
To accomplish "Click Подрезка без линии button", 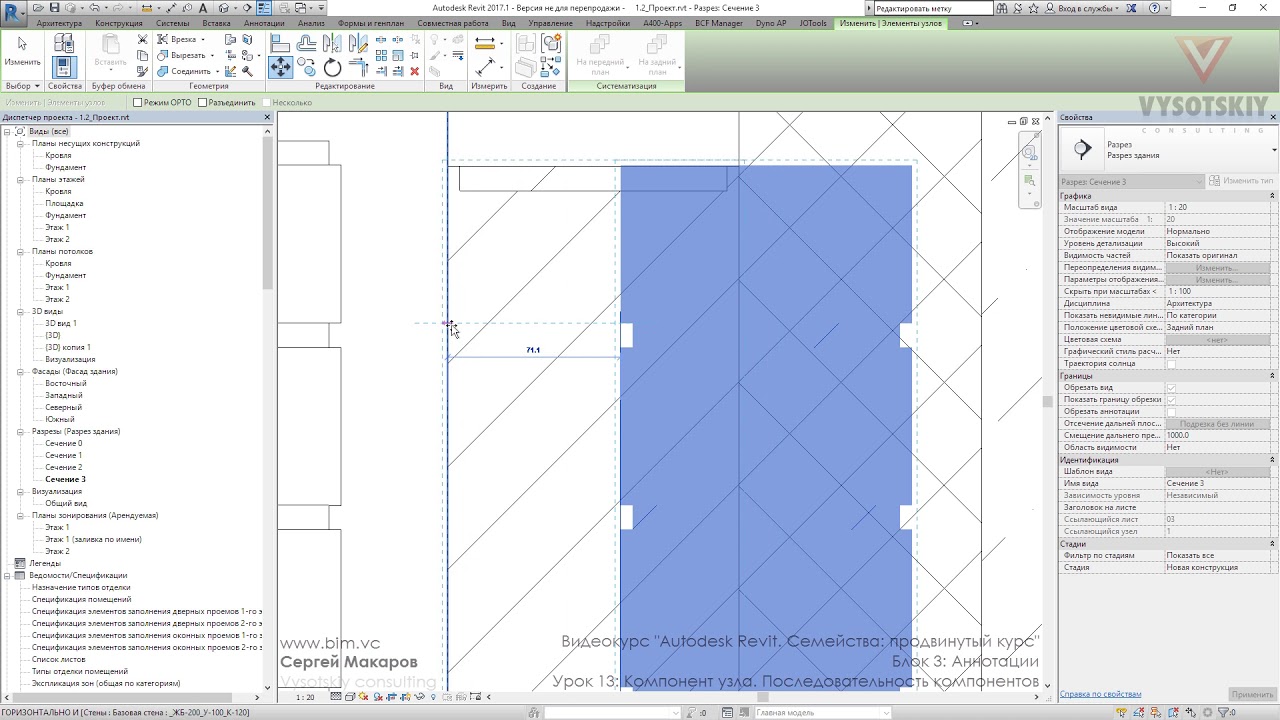I will 1216,424.
